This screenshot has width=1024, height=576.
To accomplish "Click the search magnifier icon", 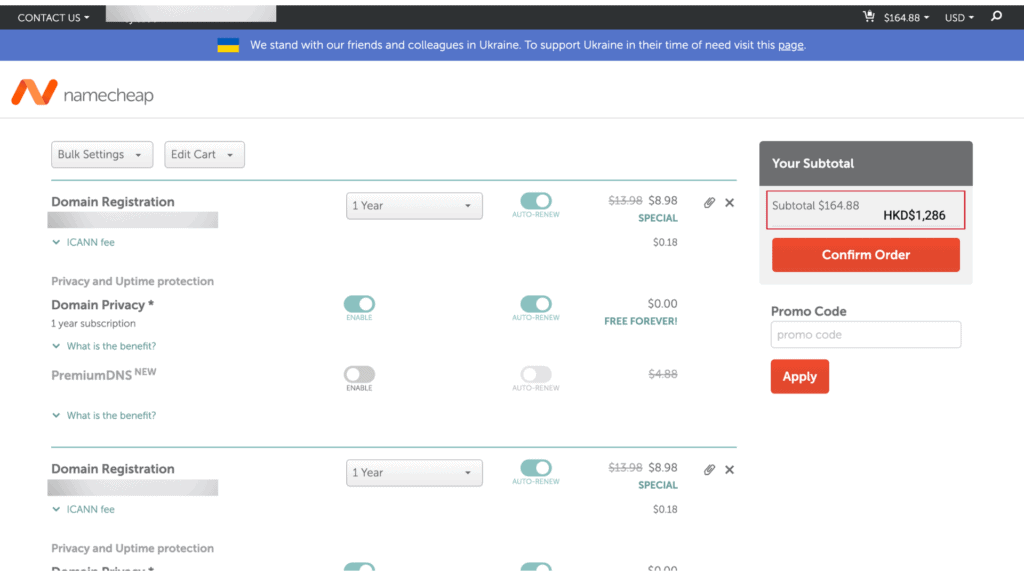I will 996,16.
